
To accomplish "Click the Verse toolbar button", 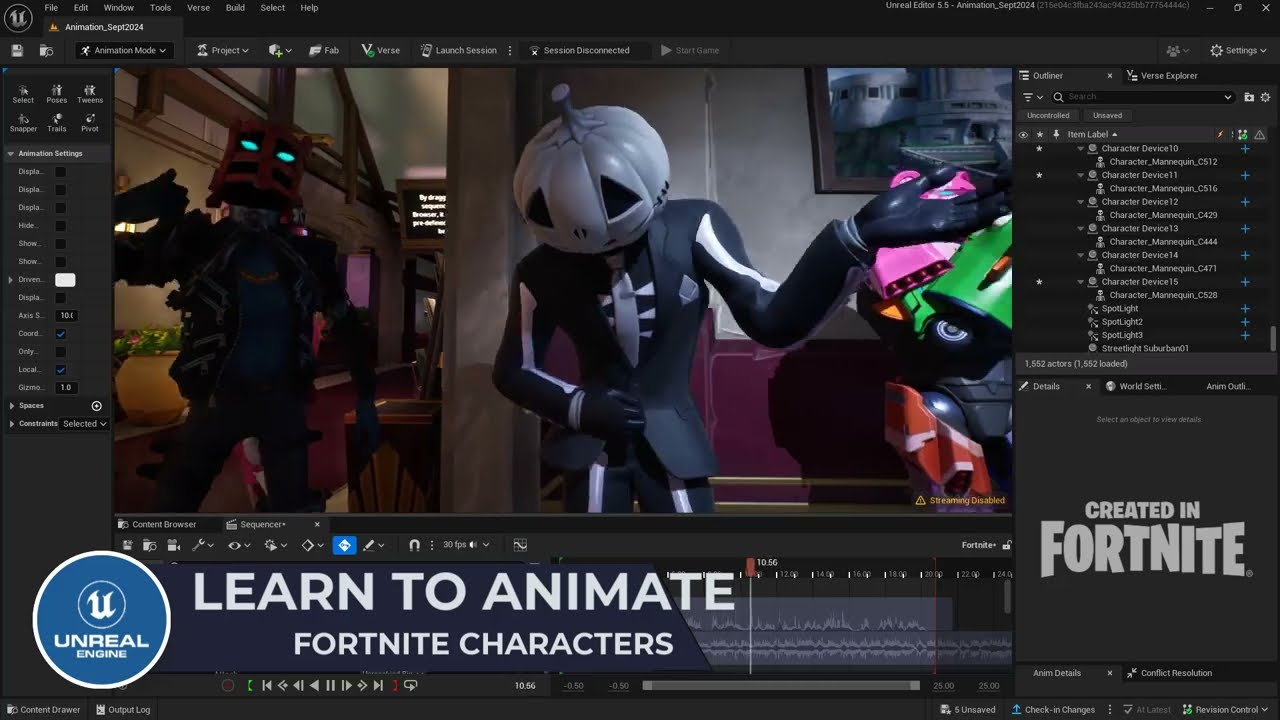I will pyautogui.click(x=381, y=50).
